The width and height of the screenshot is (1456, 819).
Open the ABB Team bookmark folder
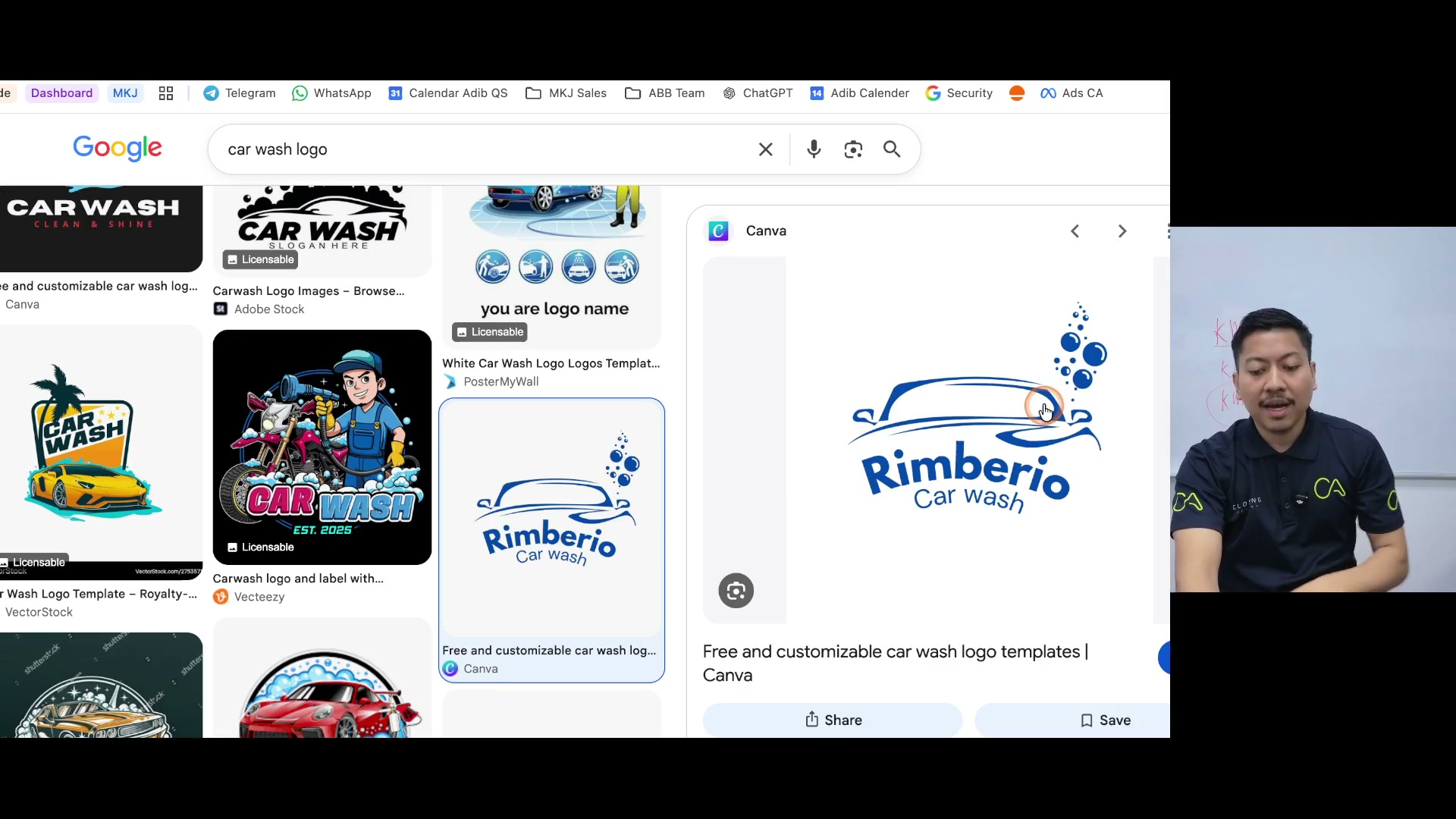pyautogui.click(x=665, y=93)
